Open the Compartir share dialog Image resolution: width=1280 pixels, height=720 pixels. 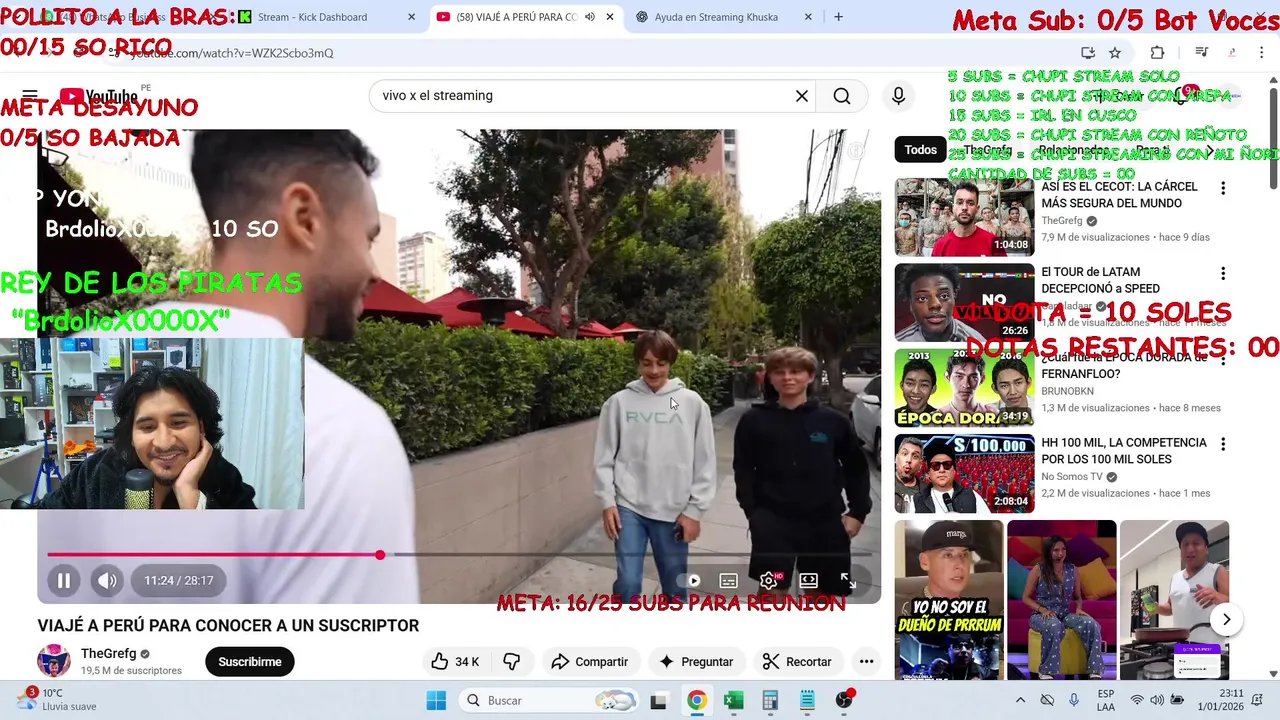click(589, 662)
